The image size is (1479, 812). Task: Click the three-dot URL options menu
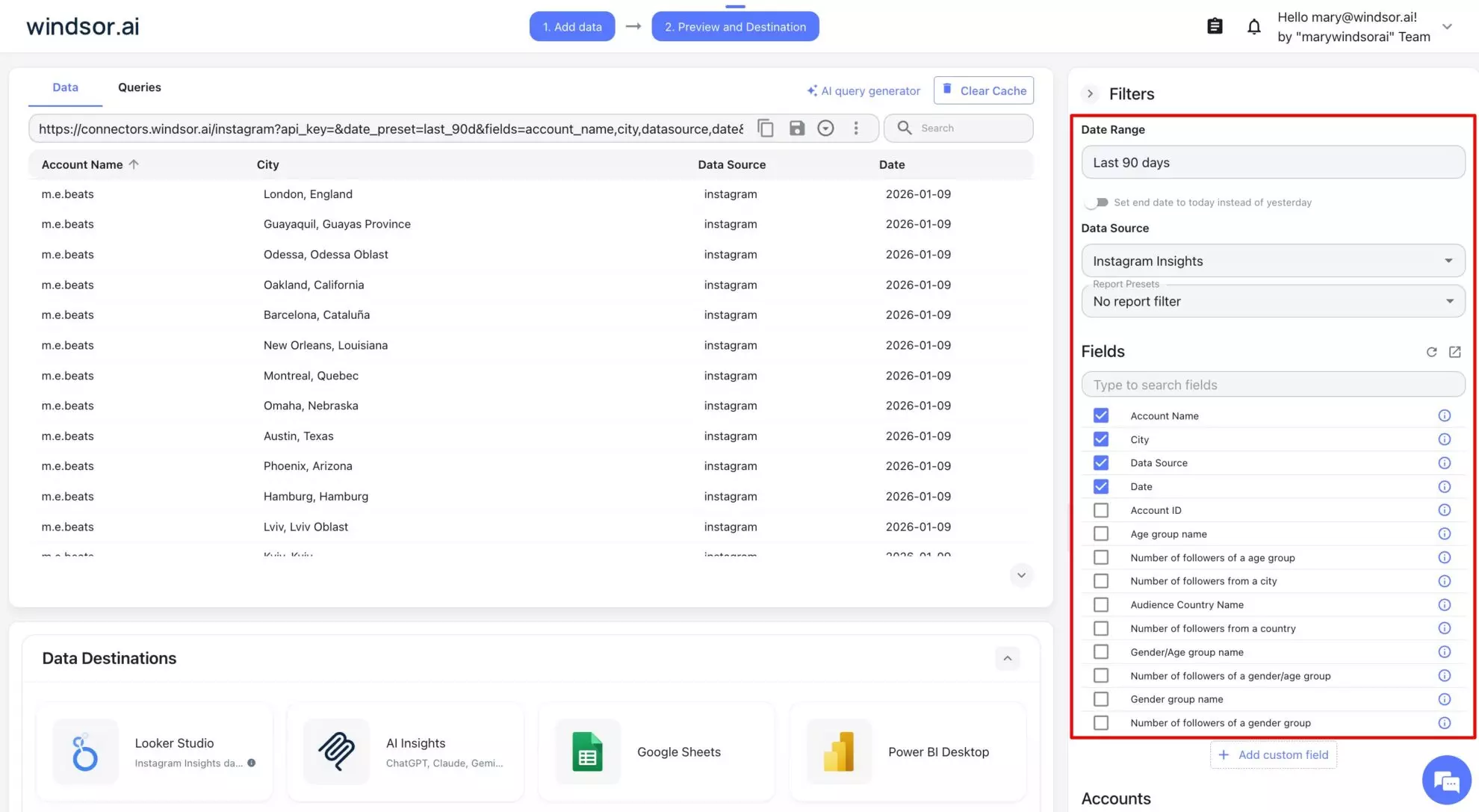(856, 128)
